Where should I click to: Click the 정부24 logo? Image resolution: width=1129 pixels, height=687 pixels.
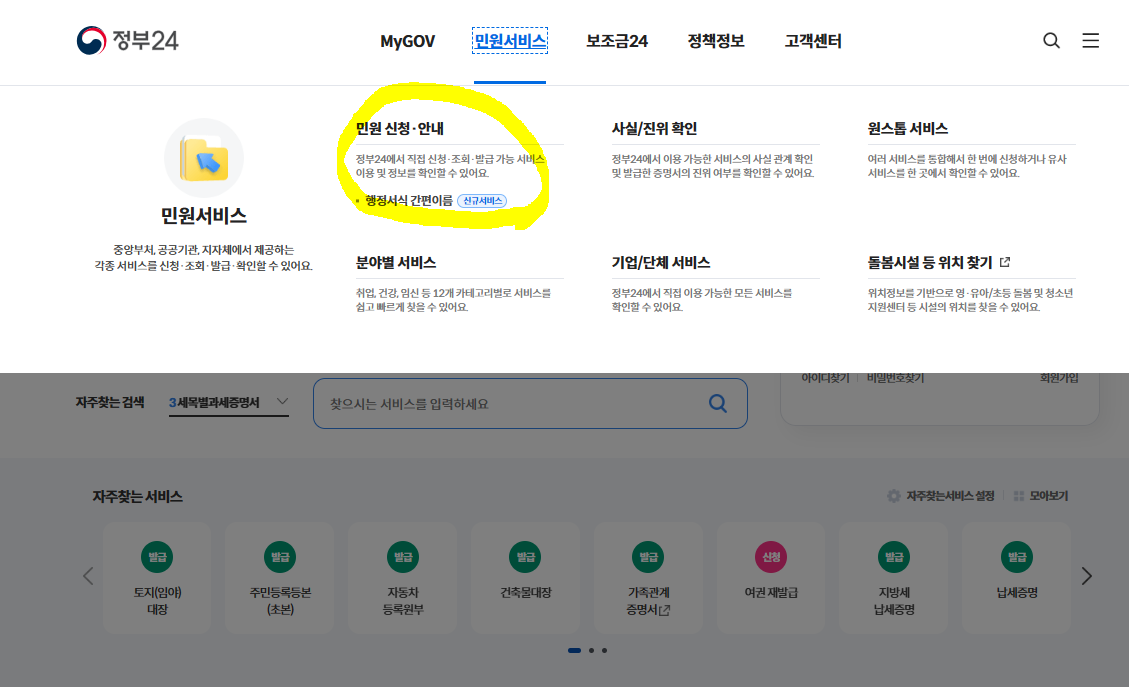pos(127,40)
